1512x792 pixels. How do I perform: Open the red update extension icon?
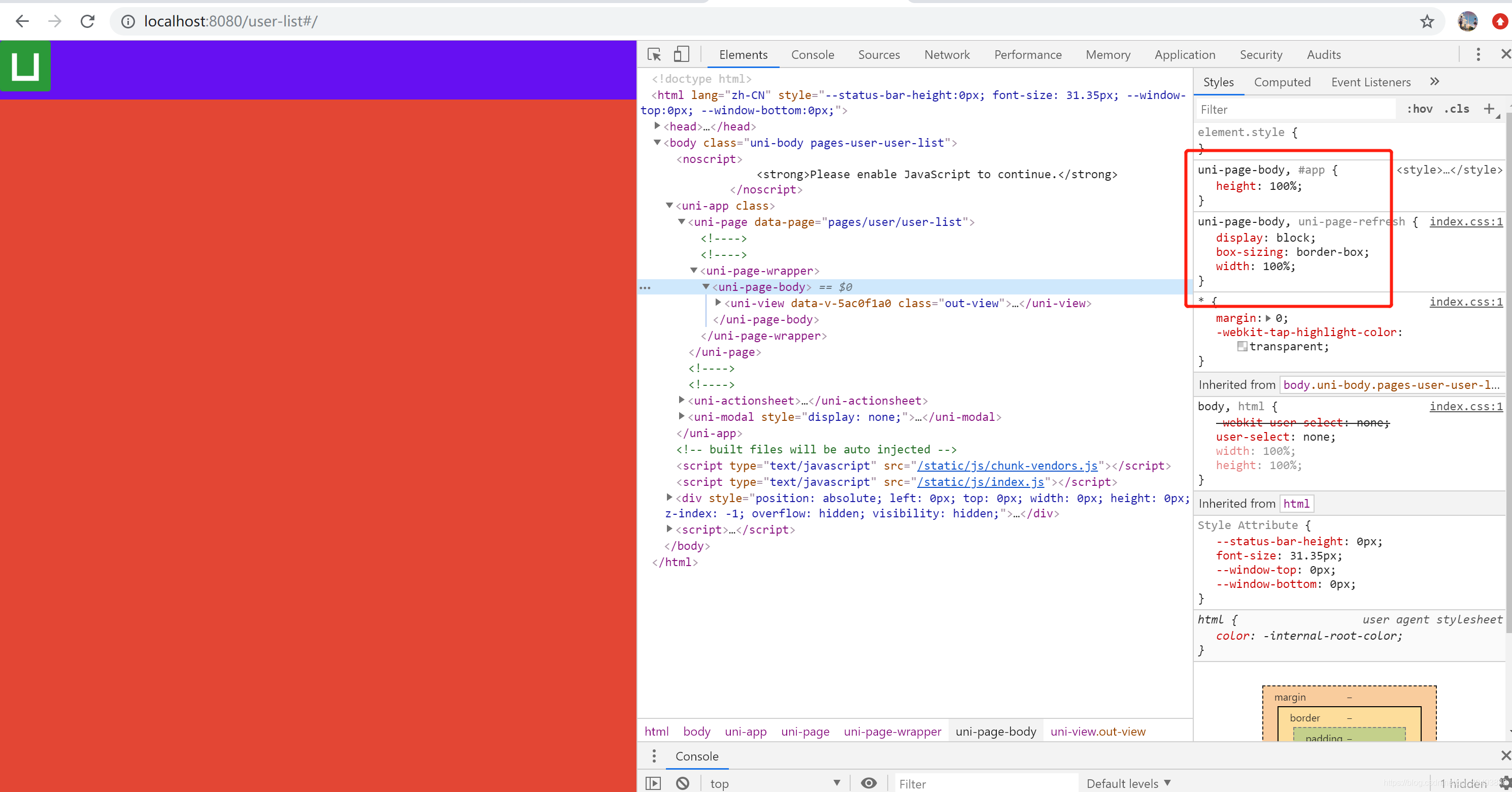(1500, 22)
